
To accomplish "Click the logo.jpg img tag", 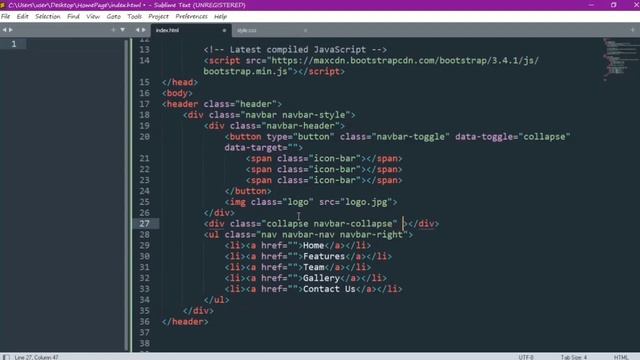I will [x=311, y=202].
